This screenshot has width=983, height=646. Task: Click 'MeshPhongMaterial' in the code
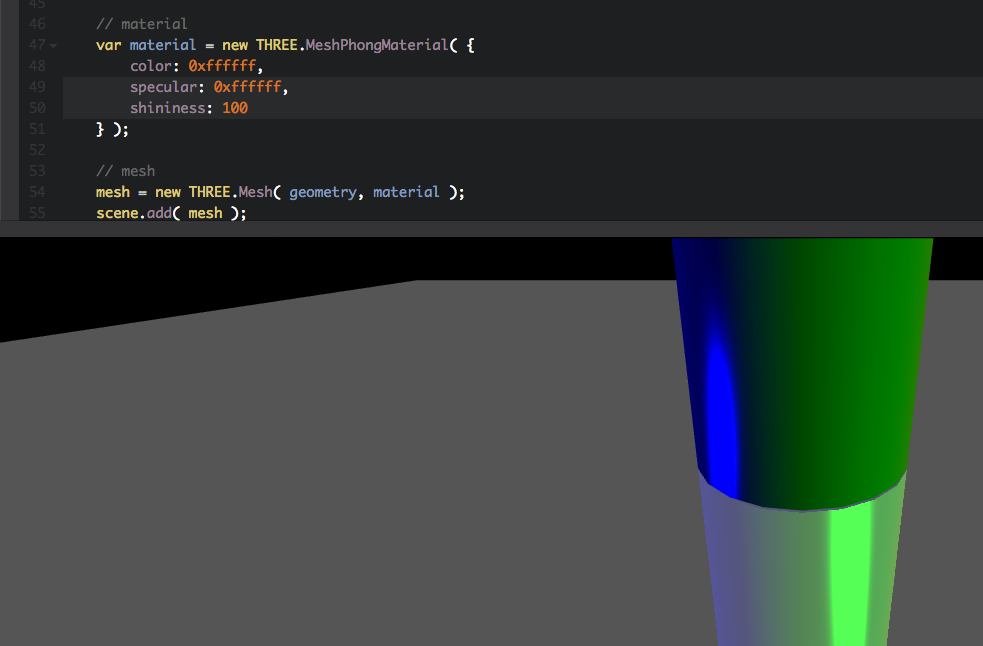point(377,45)
